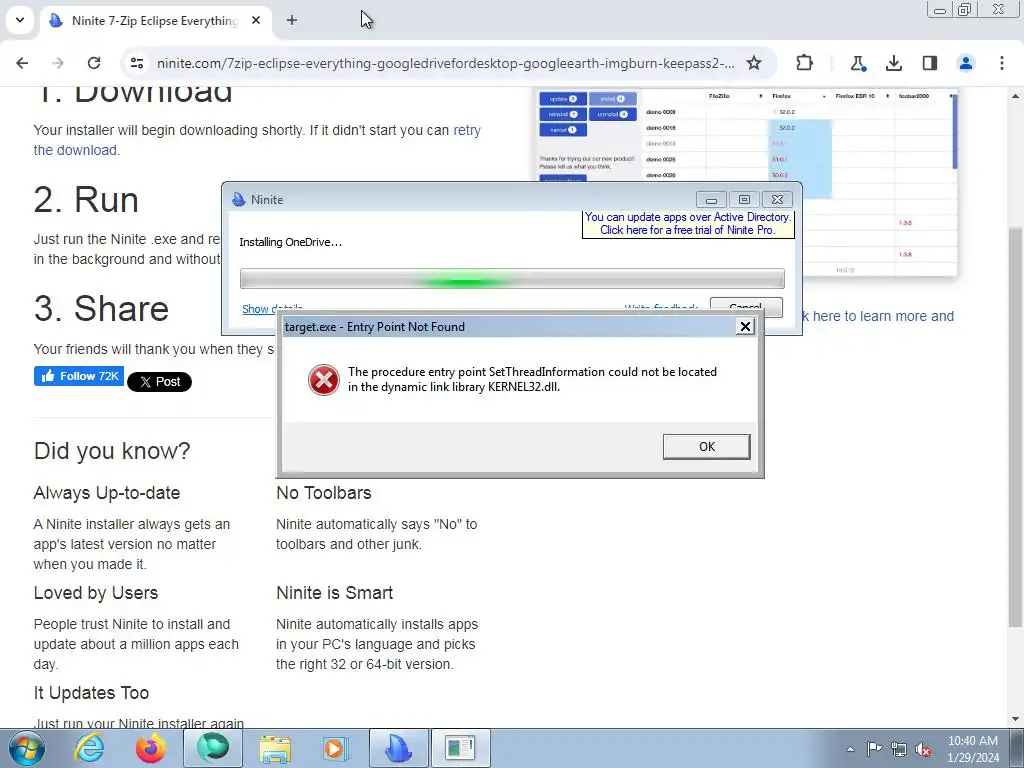1024x768 pixels.
Task: View site information icon in the address bar
Action: [136, 63]
